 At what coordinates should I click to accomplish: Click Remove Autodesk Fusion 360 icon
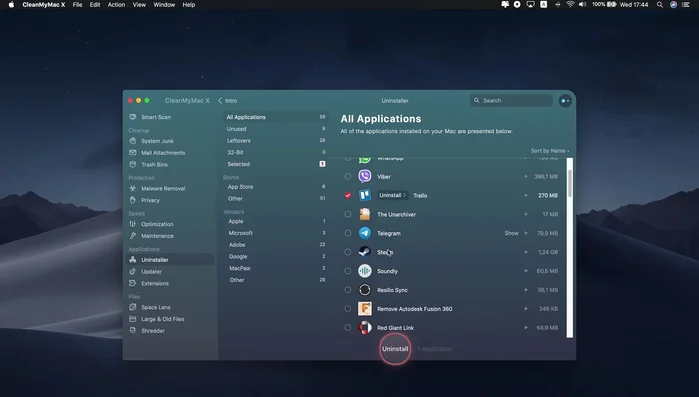pyautogui.click(x=365, y=309)
